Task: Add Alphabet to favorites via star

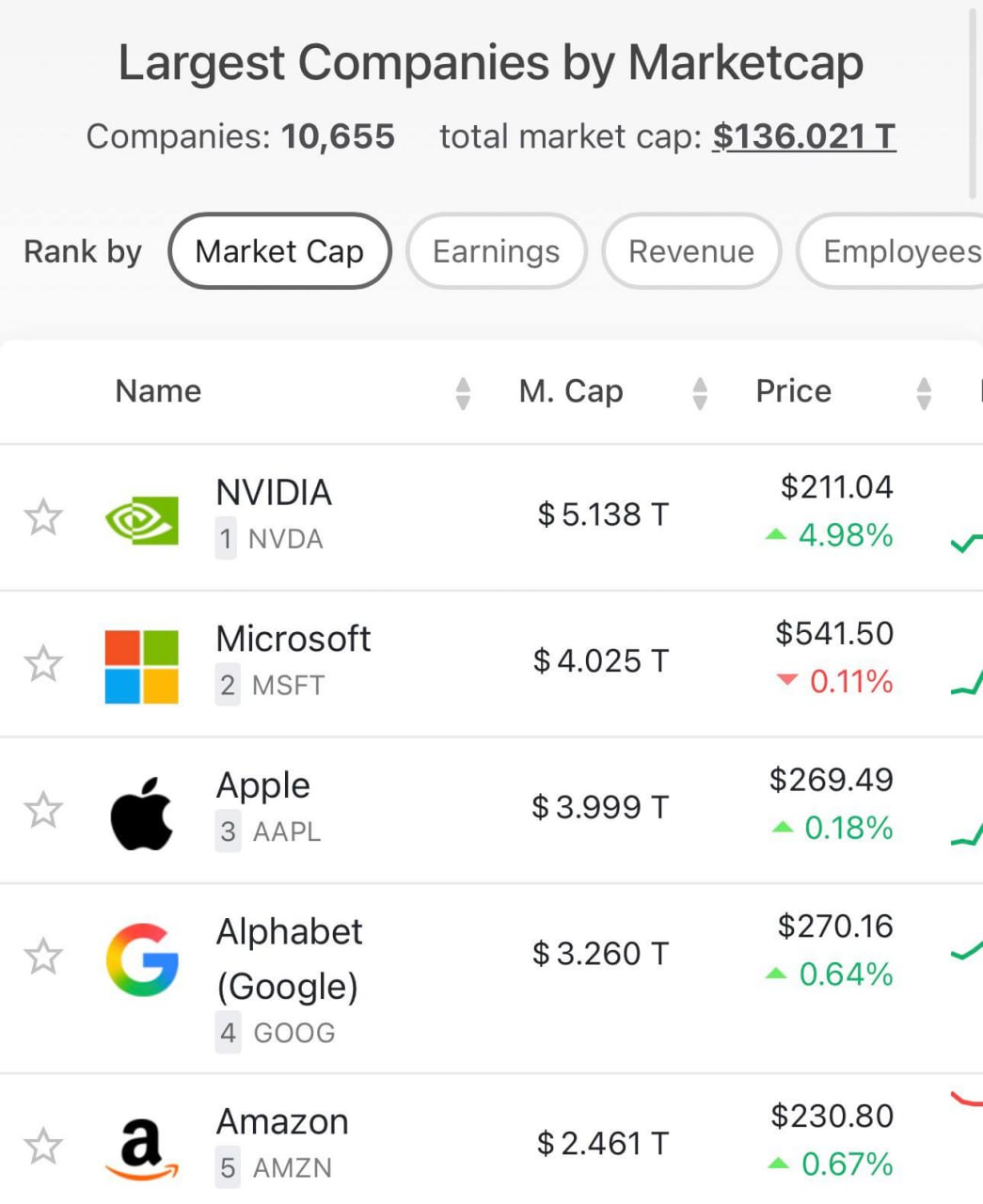Action: pos(43,958)
